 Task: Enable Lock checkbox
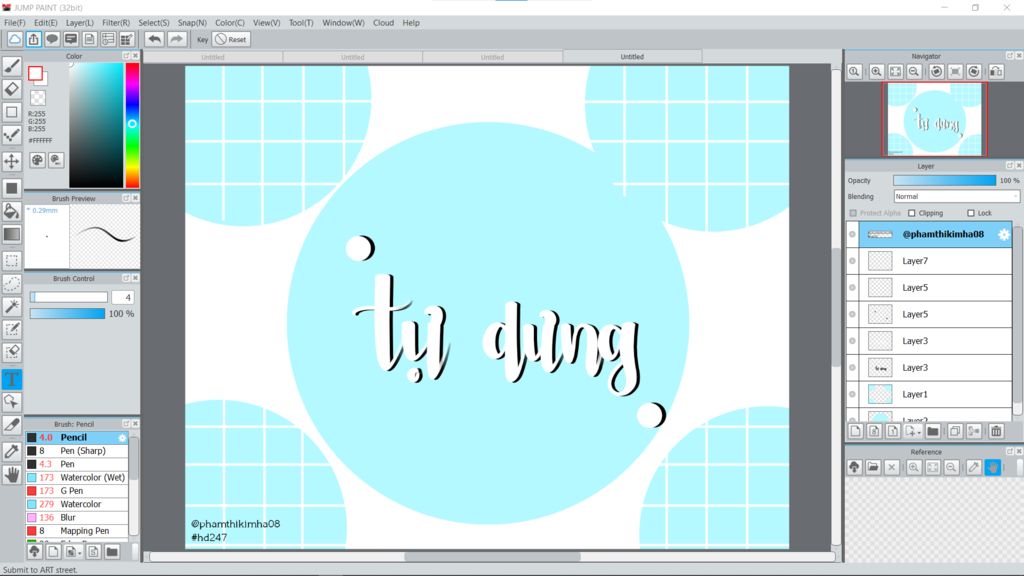[x=970, y=213]
